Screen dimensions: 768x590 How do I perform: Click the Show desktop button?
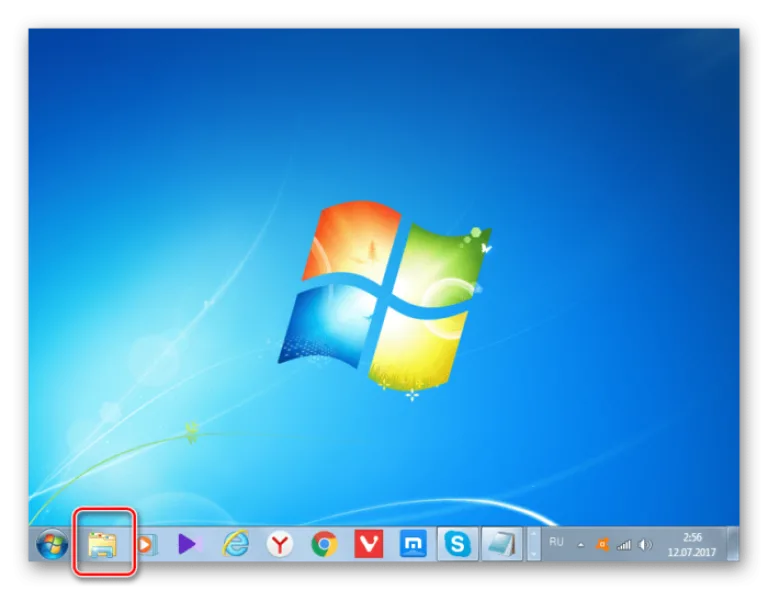coord(733,544)
